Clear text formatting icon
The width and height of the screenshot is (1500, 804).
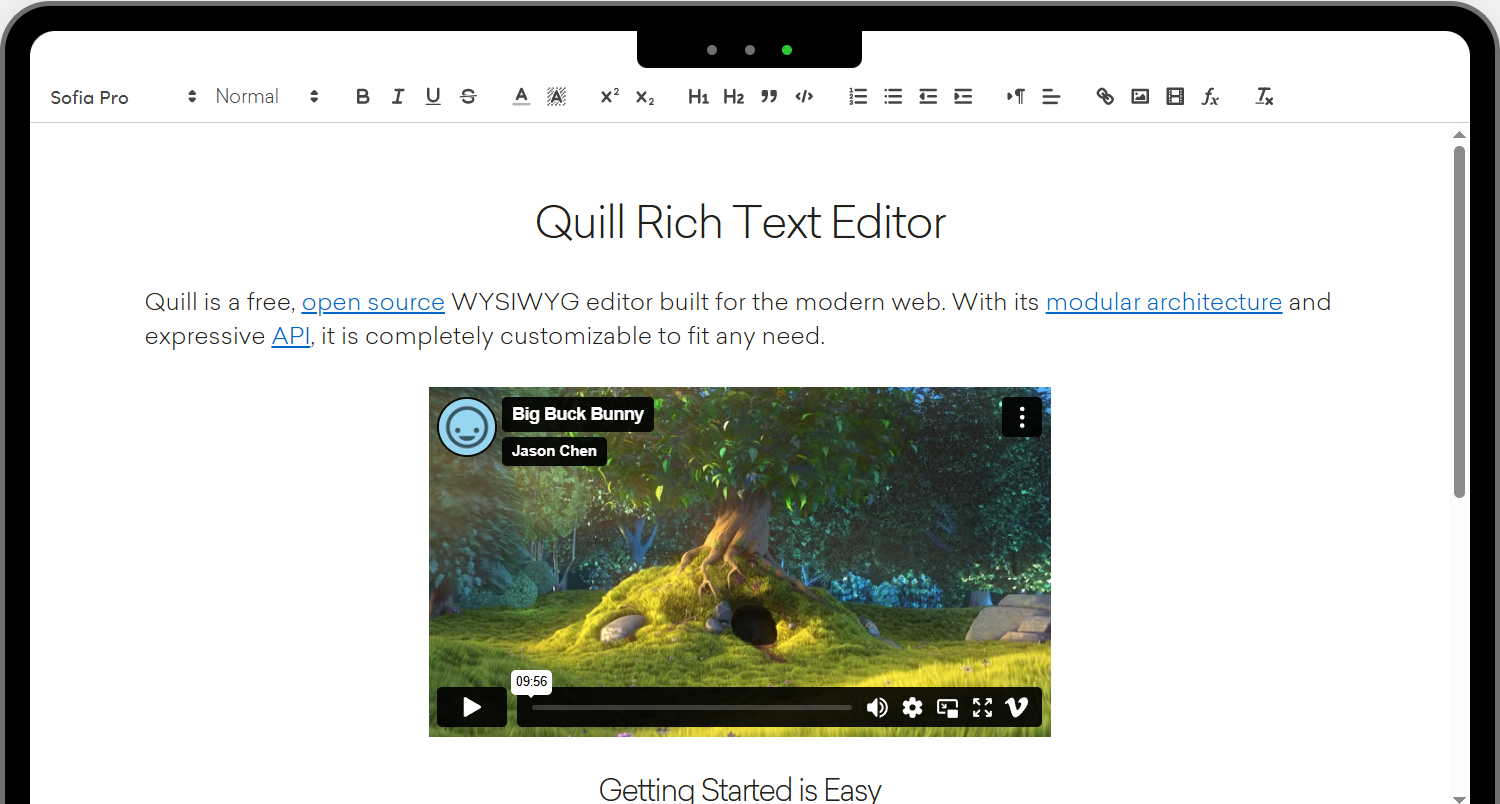coord(1265,97)
